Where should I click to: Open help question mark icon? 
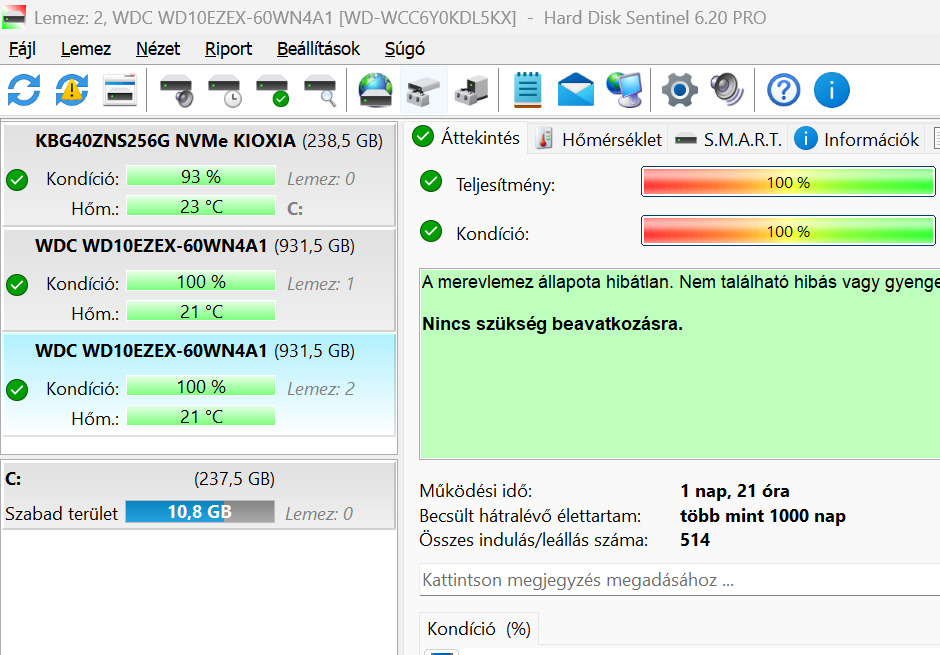784,90
